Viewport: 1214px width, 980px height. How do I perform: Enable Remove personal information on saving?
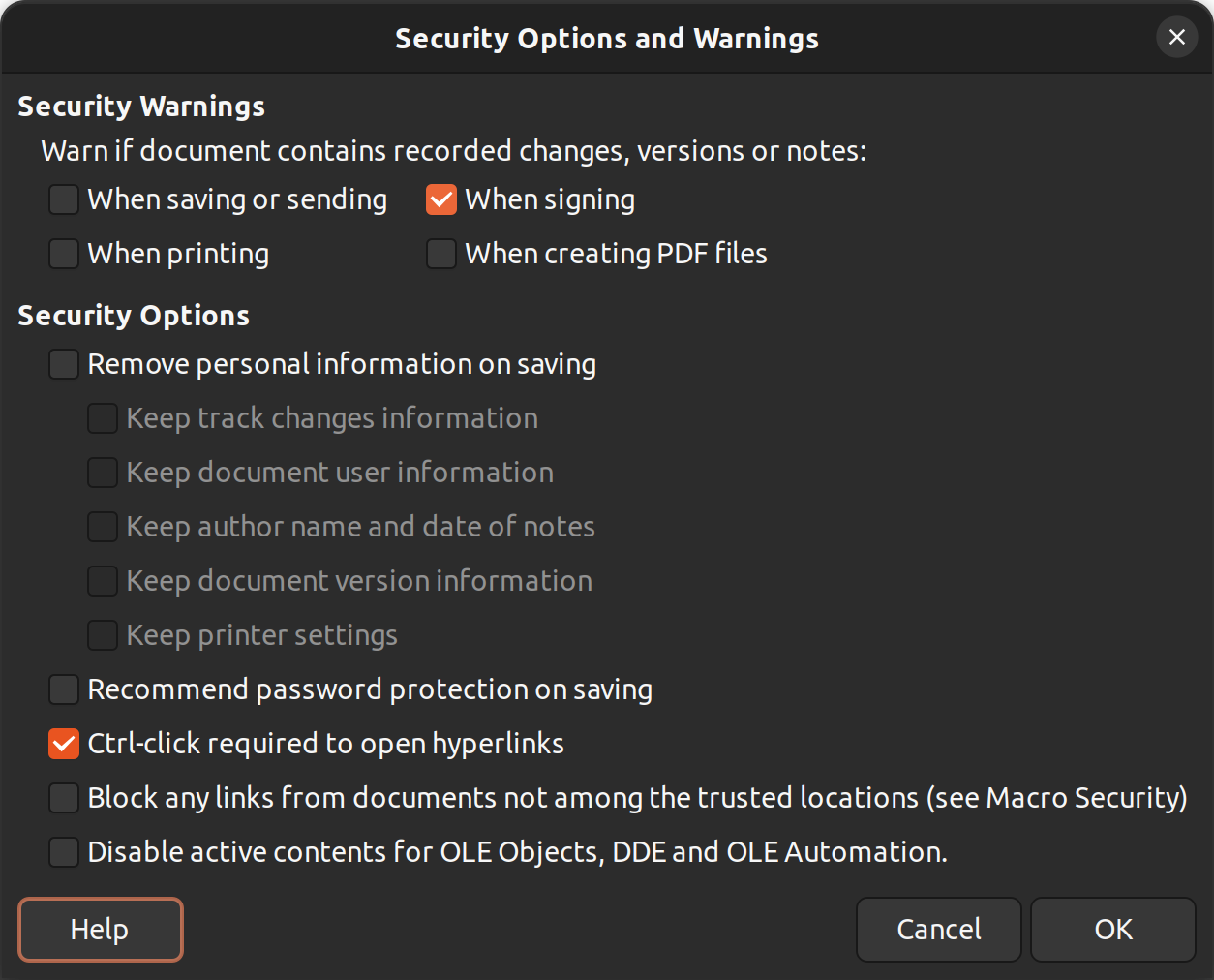64,364
